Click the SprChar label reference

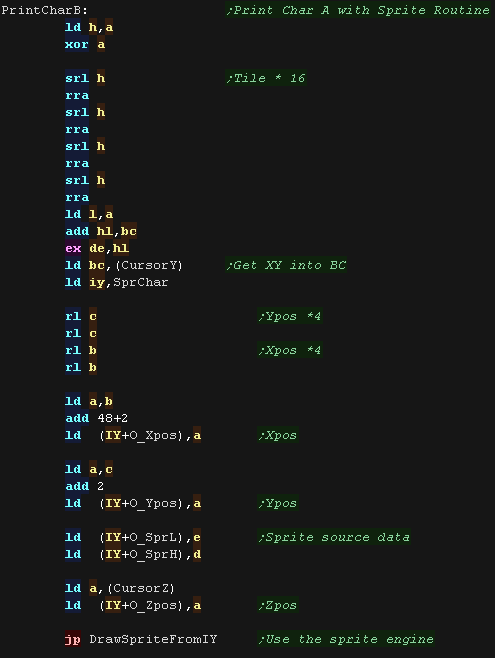(141, 282)
